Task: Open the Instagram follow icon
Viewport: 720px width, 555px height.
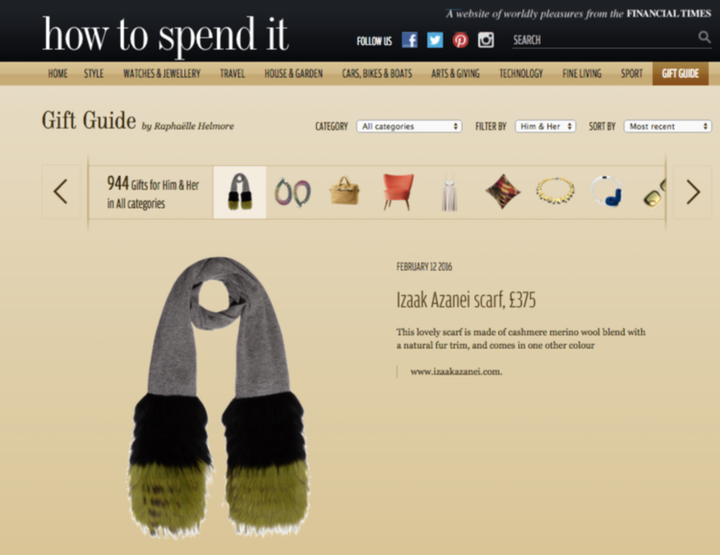Action: click(x=486, y=40)
